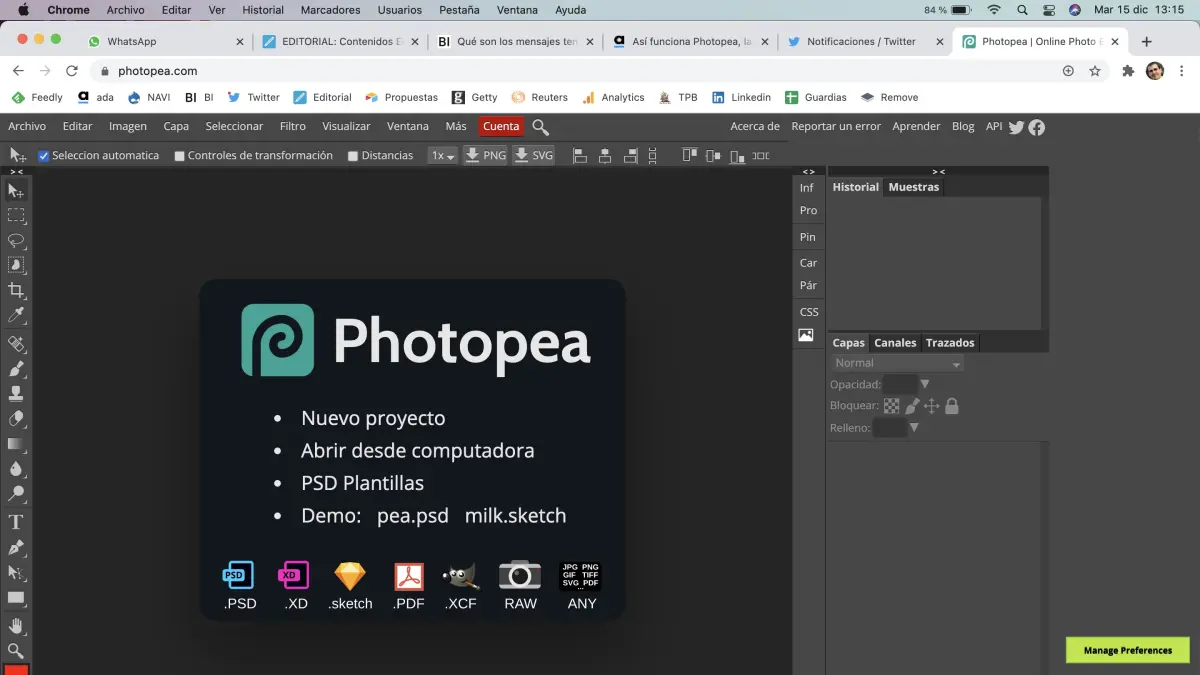Open the Filtro menu
Viewport: 1200px width, 675px height.
point(292,127)
